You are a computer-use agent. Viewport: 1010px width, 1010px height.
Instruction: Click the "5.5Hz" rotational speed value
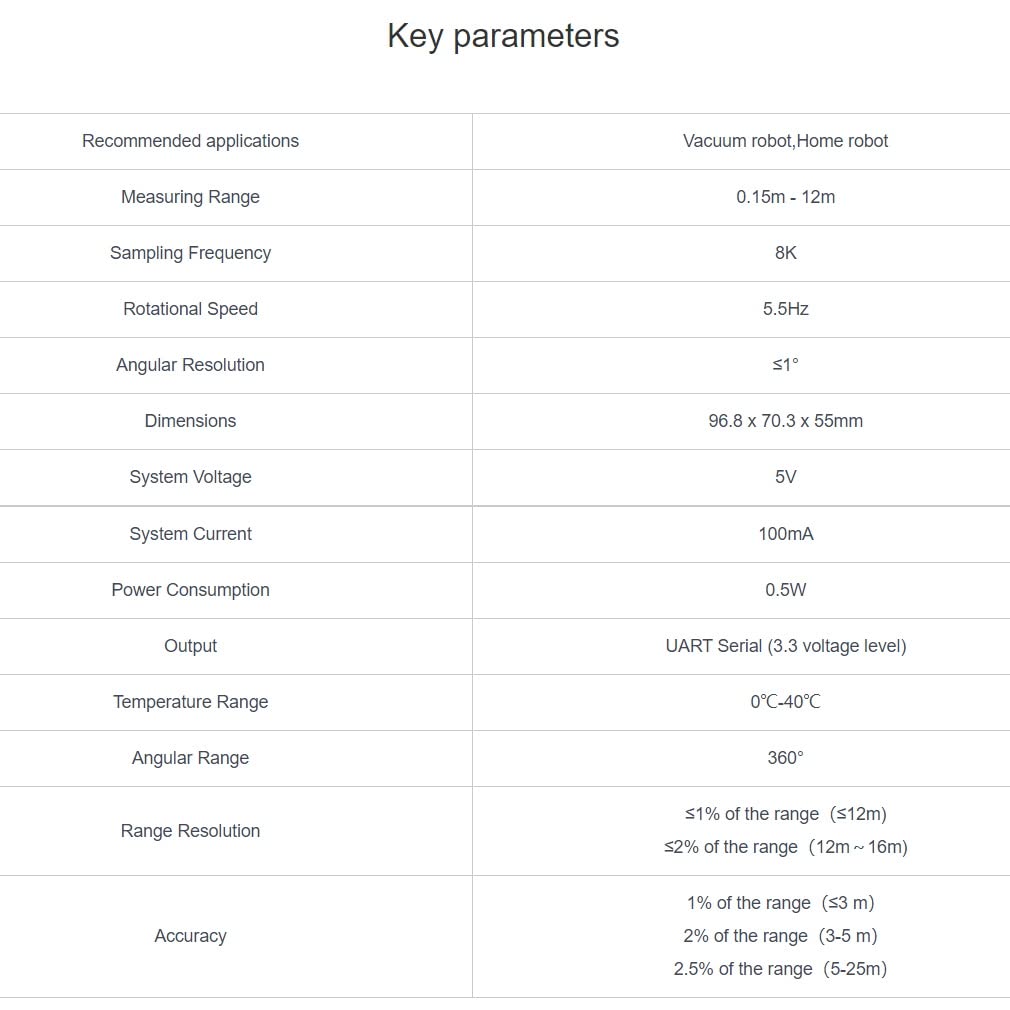(x=785, y=309)
